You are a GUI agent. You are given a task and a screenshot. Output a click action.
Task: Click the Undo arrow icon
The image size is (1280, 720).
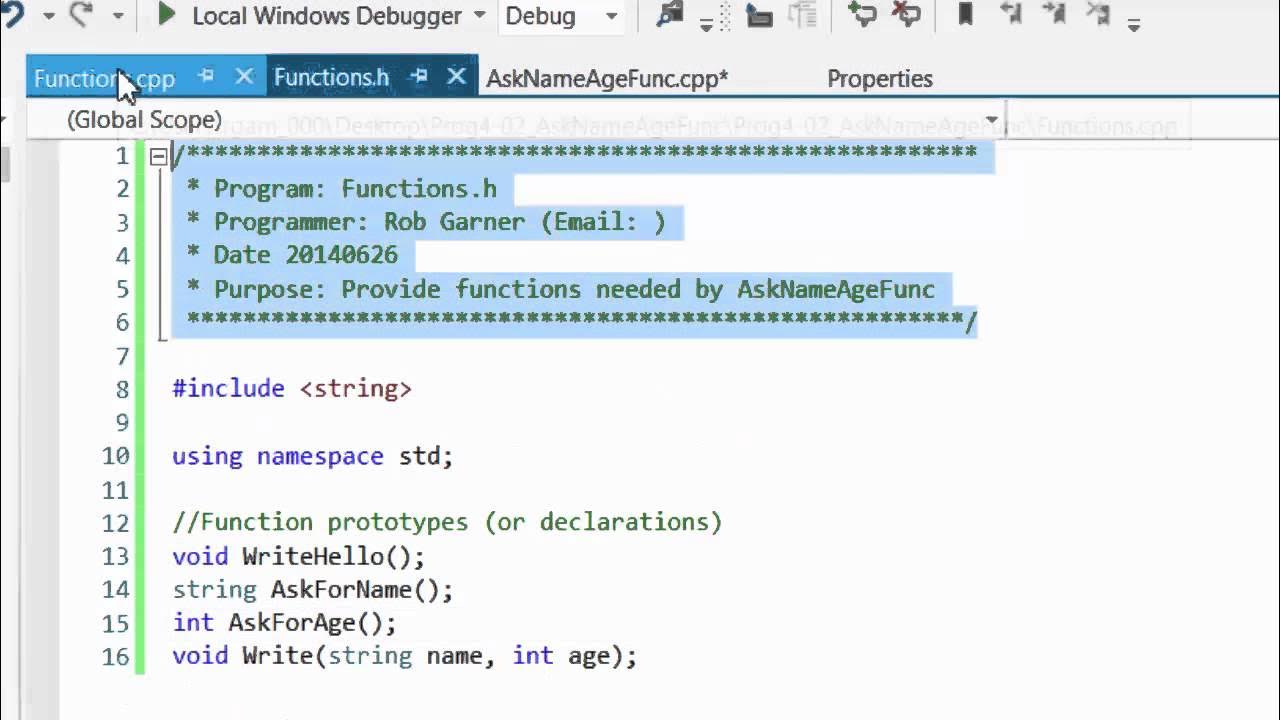[x=10, y=13]
